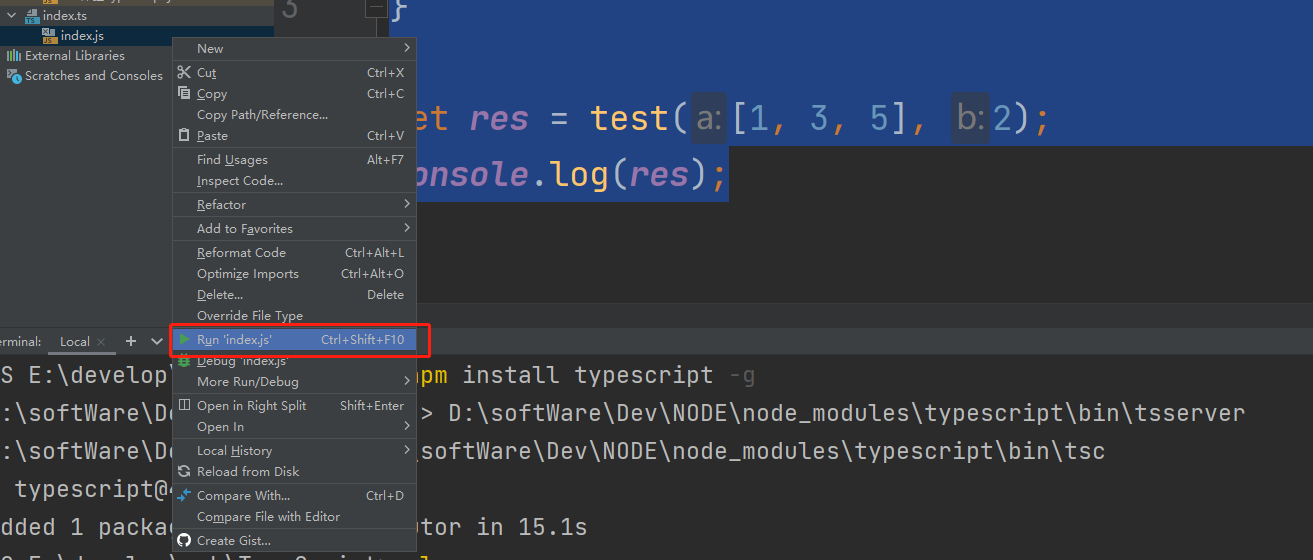The height and width of the screenshot is (560, 1313).
Task: Click the Debug bug icon
Action: (184, 360)
